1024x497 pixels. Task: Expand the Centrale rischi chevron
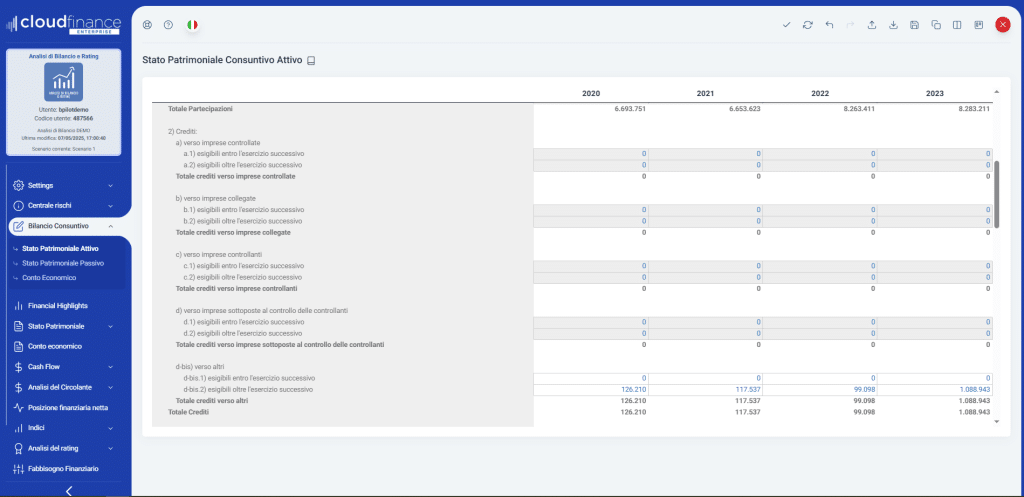coord(110,206)
